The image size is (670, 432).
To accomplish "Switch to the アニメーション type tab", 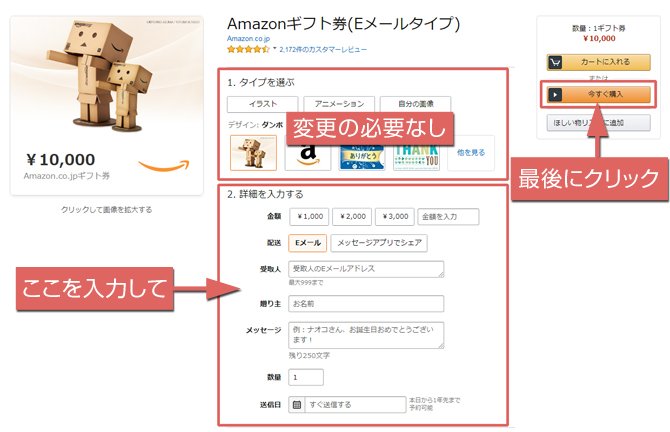I will 339,104.
